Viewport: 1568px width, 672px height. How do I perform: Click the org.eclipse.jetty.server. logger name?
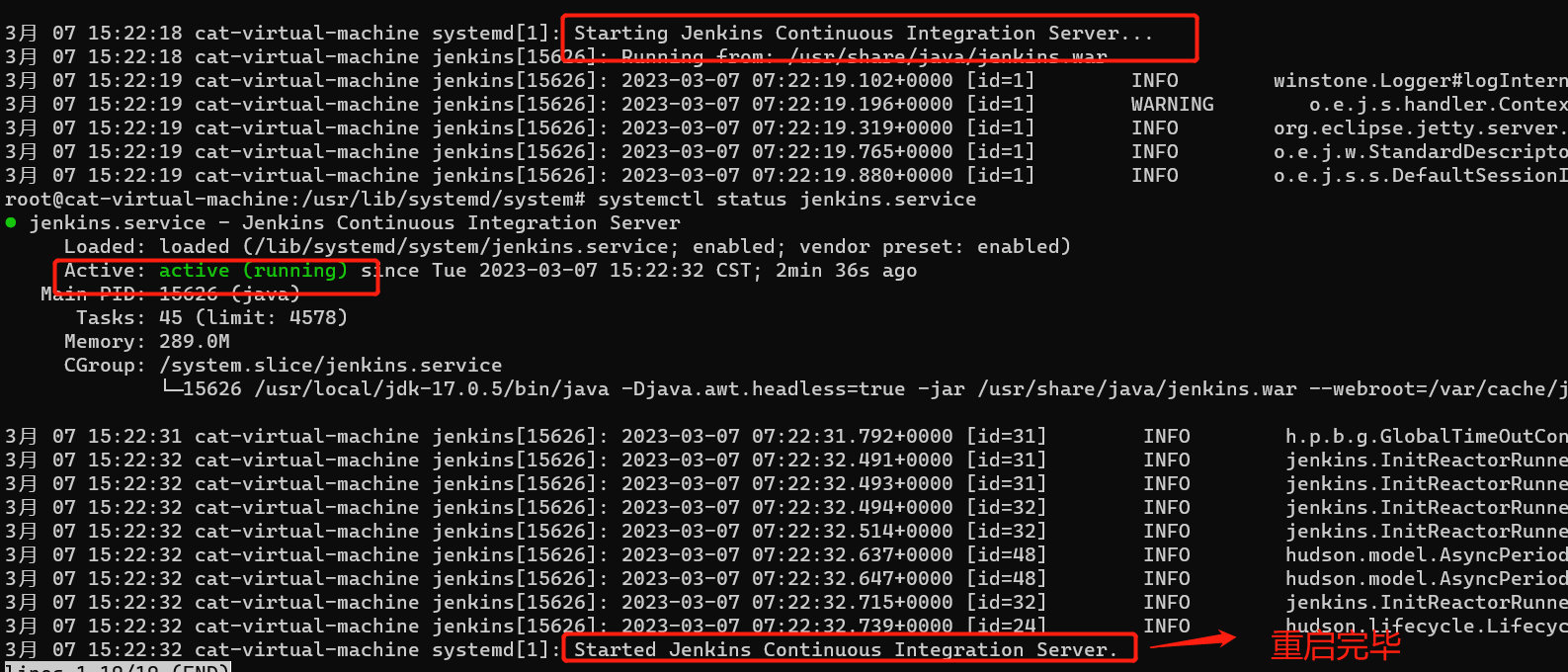tap(1420, 128)
